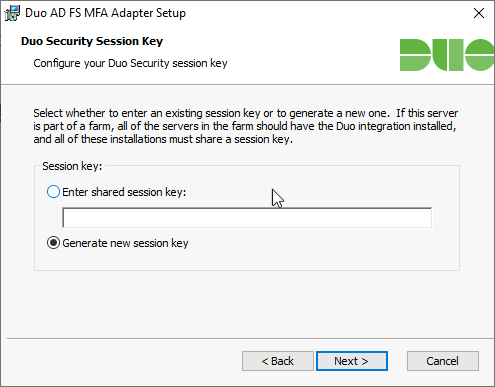
Task: Click the 'Generate new session key' label text
Action: (x=125, y=243)
